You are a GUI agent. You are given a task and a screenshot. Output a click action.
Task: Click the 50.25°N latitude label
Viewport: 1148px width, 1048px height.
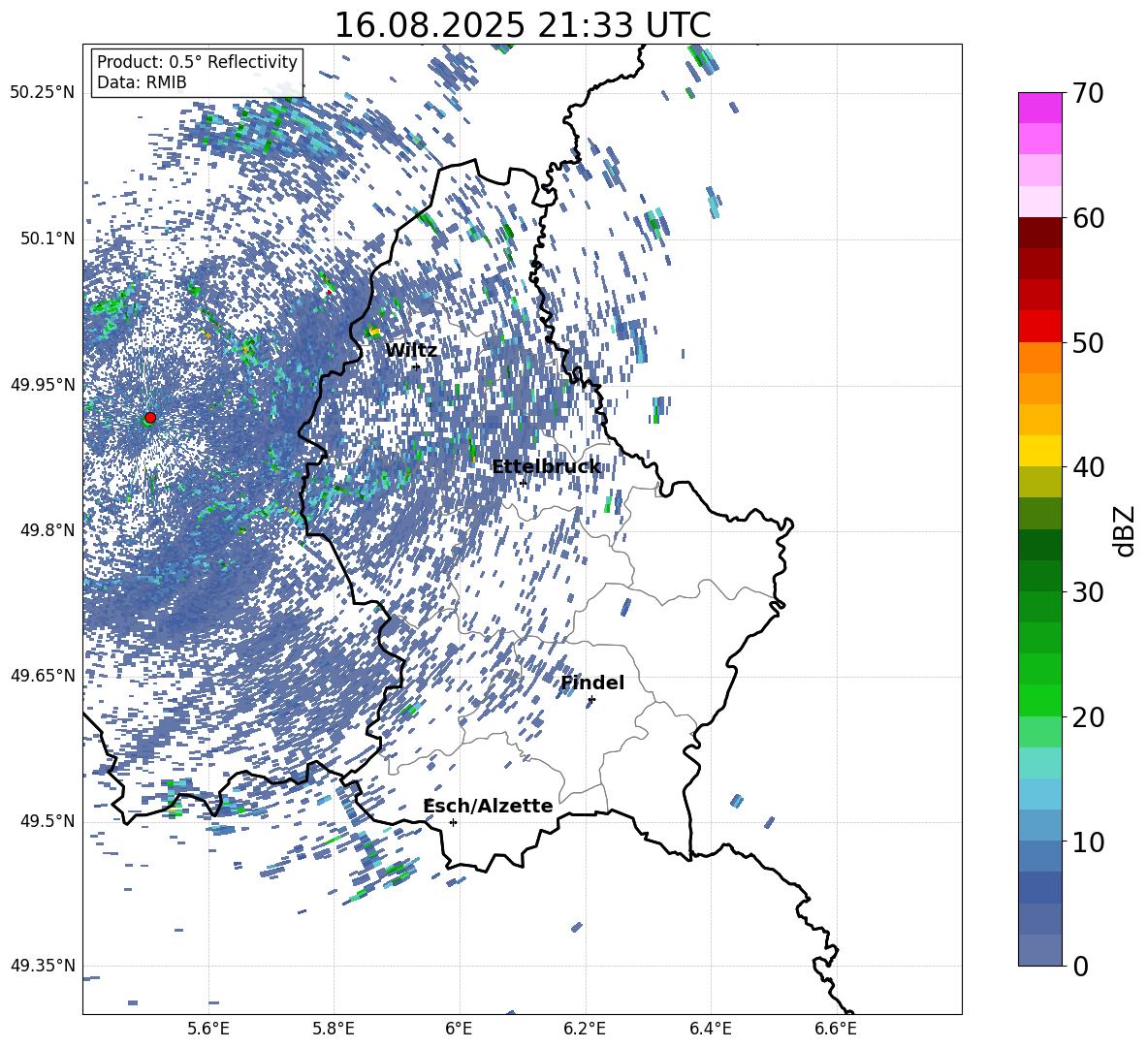click(x=43, y=93)
